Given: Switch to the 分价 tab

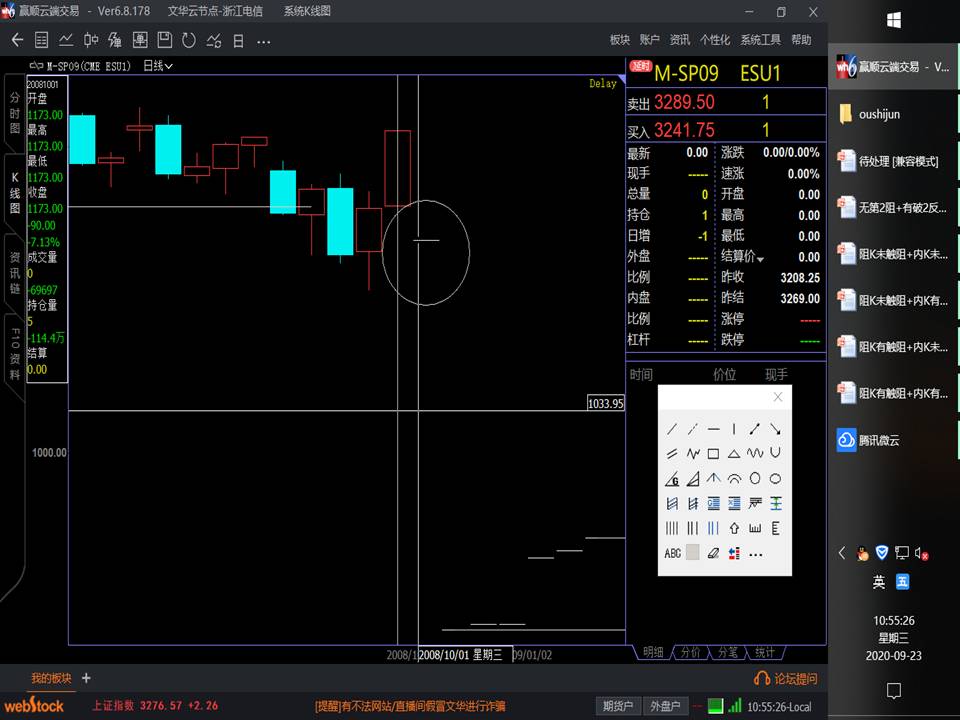Looking at the screenshot, I should (691, 652).
